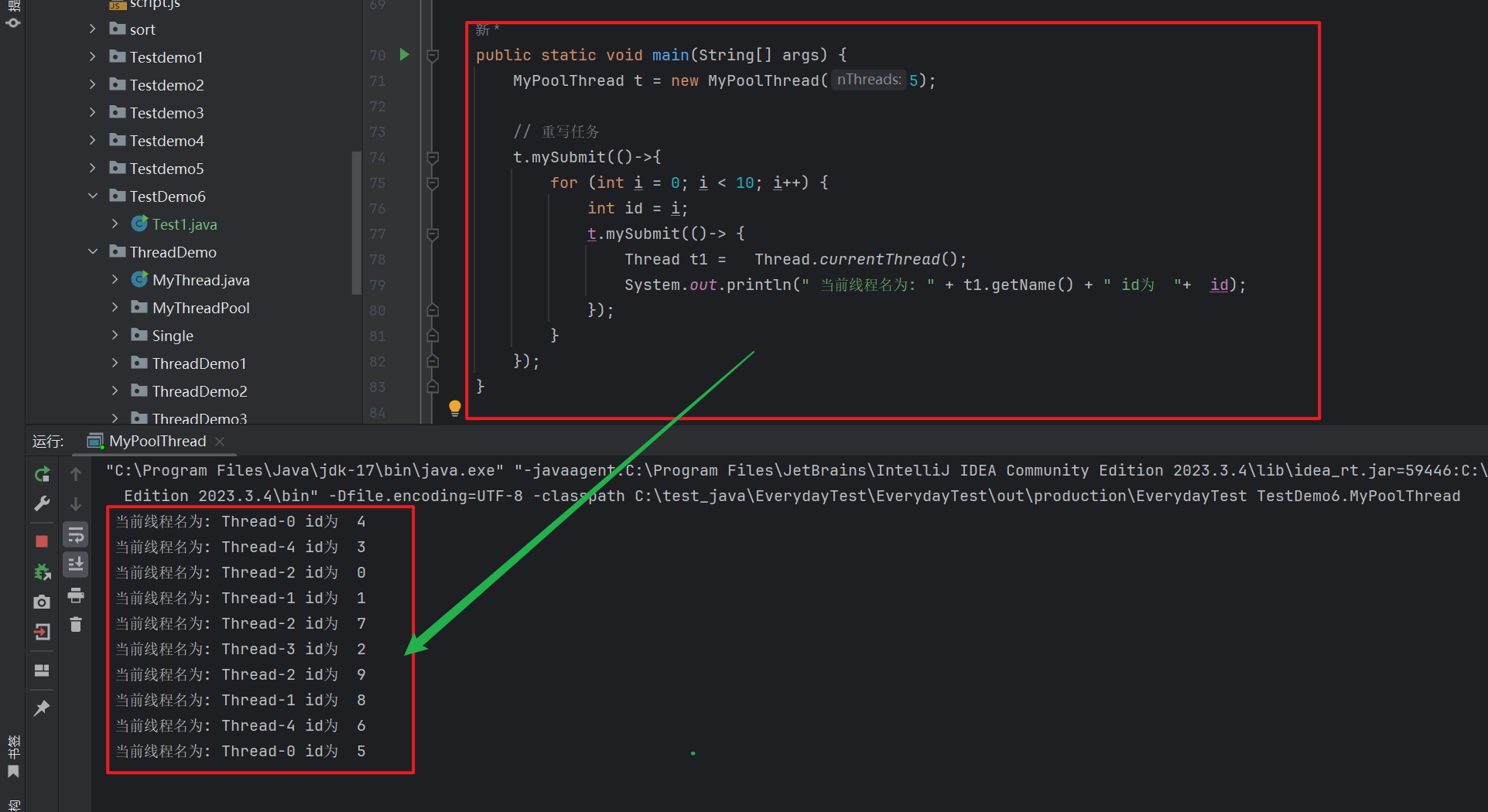Select the MyThreadPool folder
This screenshot has width=1488, height=812.
[x=200, y=308]
